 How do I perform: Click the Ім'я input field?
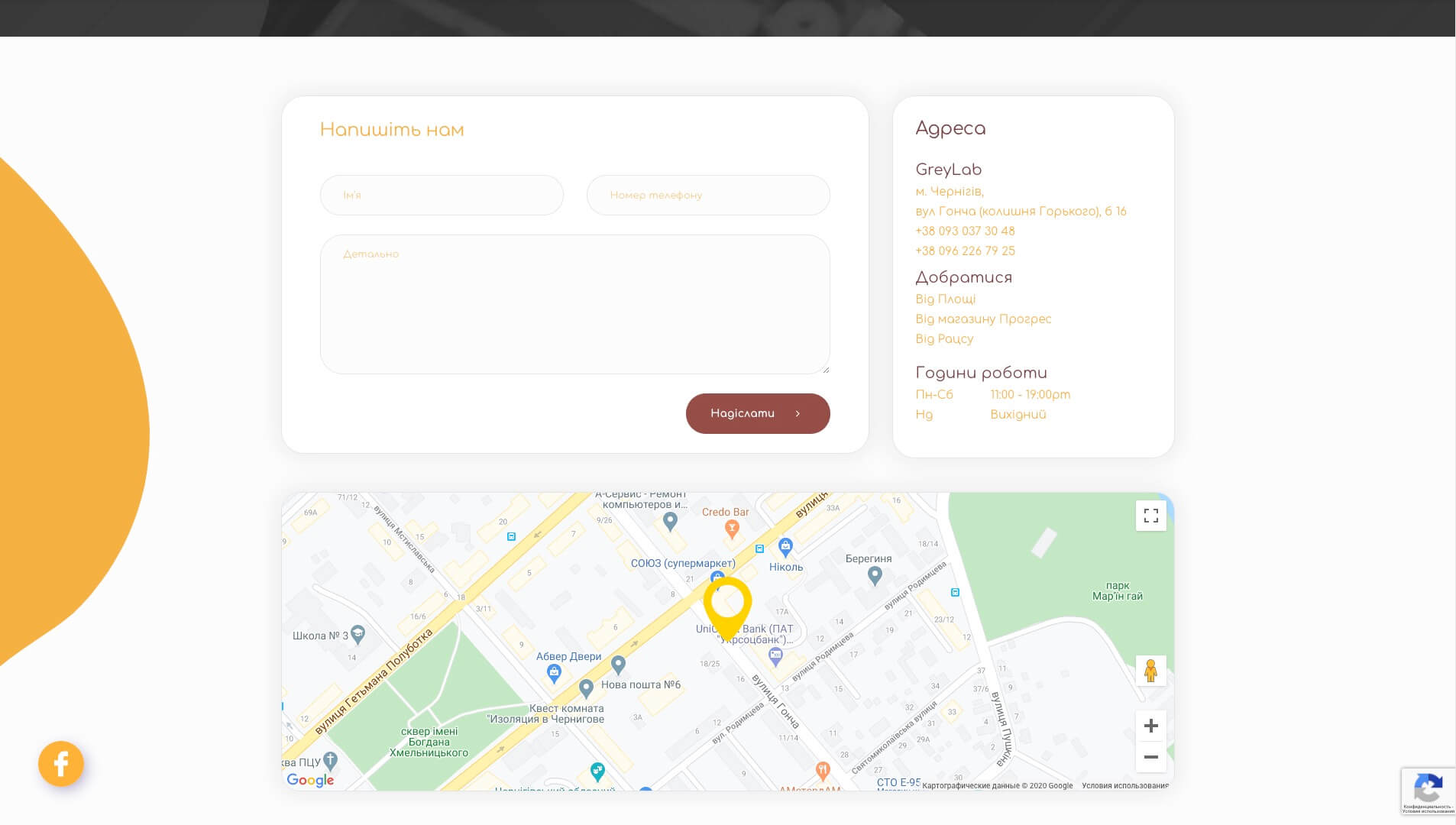(x=442, y=195)
